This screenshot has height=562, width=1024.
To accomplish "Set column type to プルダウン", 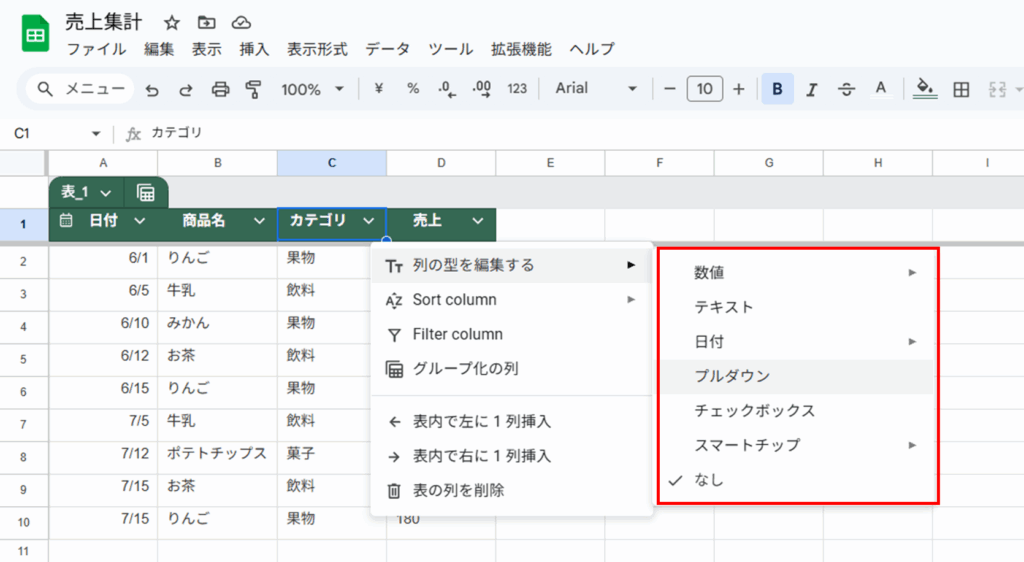I will pos(798,377).
